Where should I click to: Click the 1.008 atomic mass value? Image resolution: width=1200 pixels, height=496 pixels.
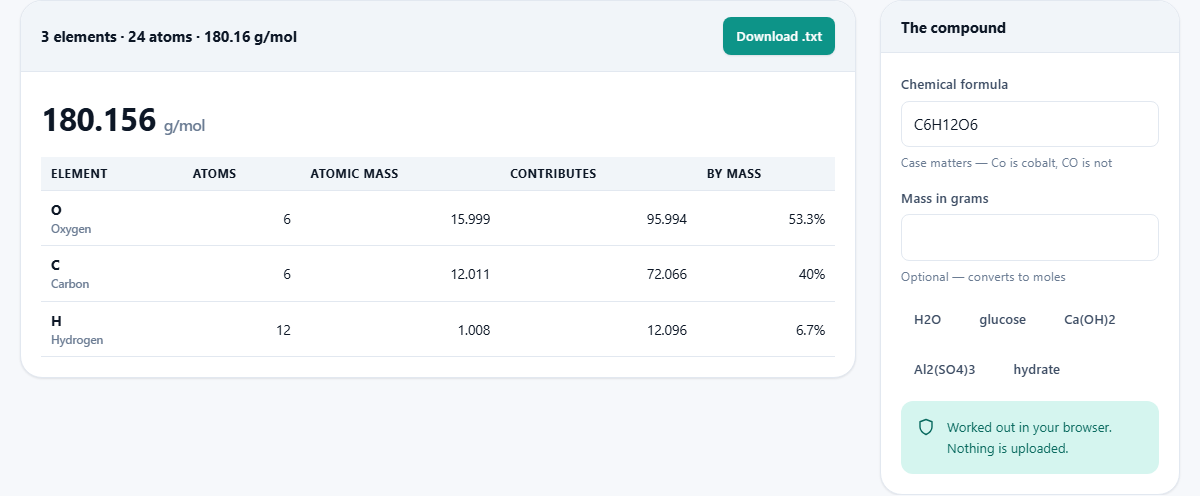coord(474,330)
